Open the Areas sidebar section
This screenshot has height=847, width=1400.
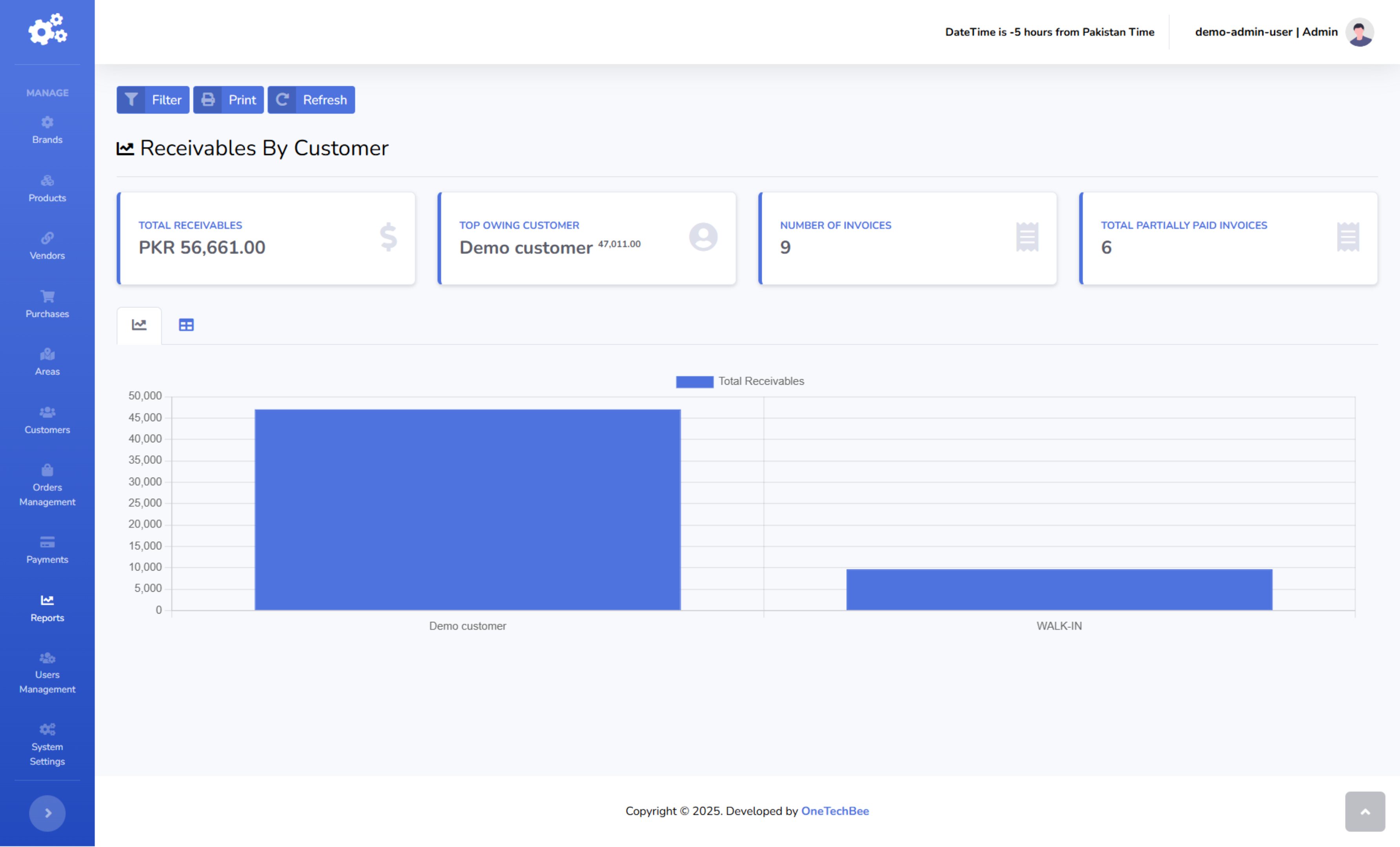pos(47,362)
